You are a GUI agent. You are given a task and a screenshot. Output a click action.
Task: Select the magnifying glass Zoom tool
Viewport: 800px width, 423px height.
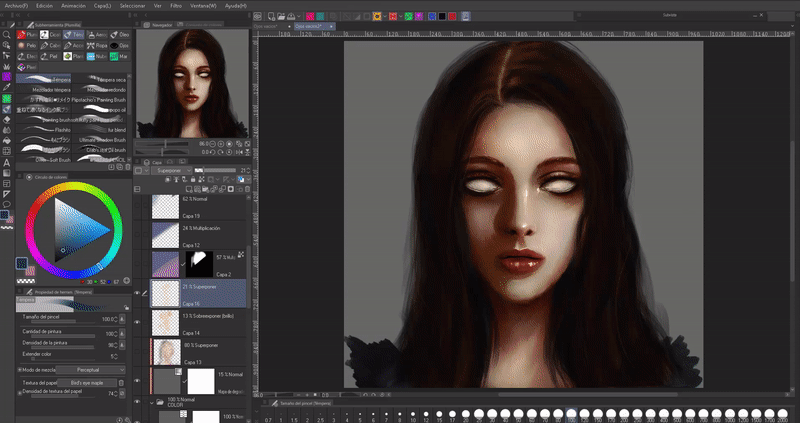tap(6, 34)
